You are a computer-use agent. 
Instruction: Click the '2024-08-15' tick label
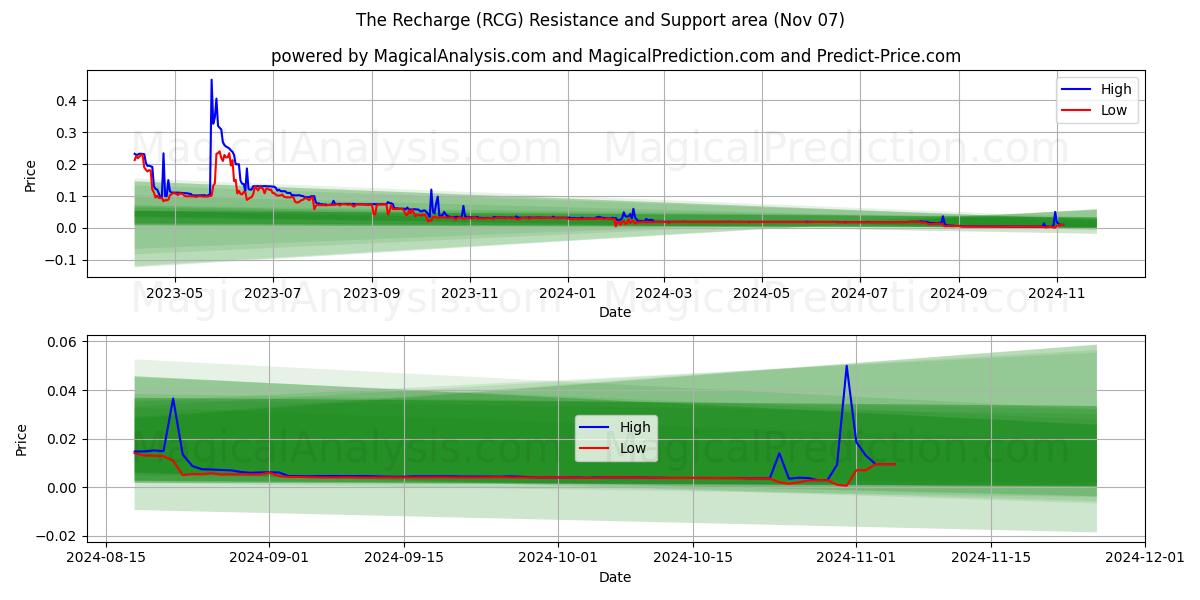click(106, 558)
